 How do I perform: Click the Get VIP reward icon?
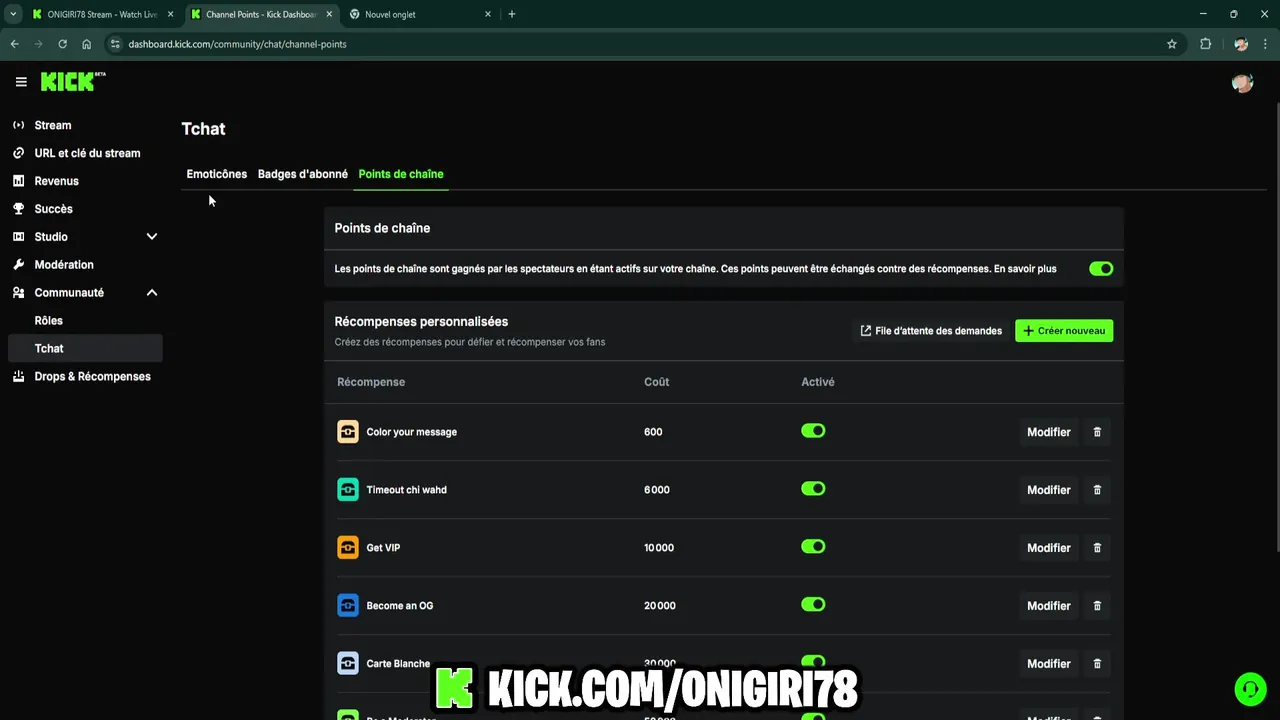pos(348,548)
